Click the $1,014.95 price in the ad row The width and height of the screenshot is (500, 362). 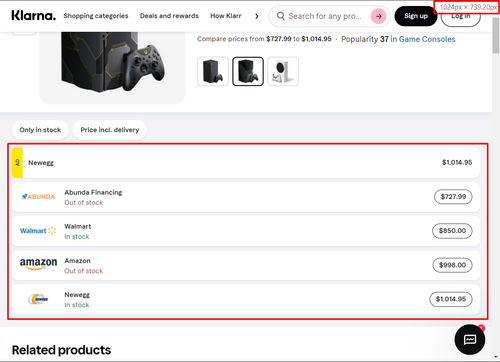(x=457, y=162)
